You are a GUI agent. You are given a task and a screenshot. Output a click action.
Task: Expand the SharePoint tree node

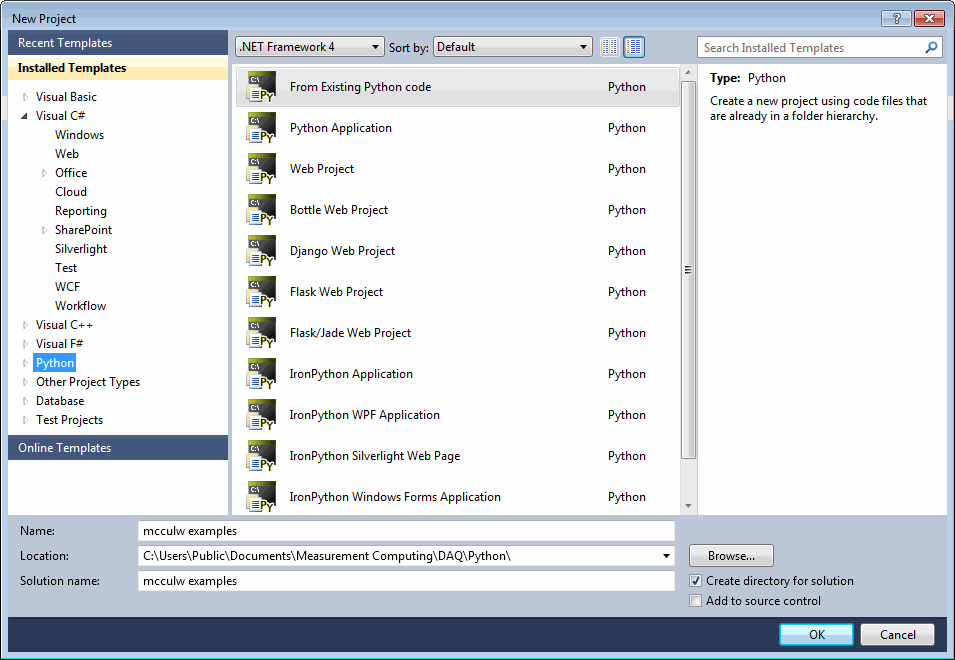[x=44, y=230]
